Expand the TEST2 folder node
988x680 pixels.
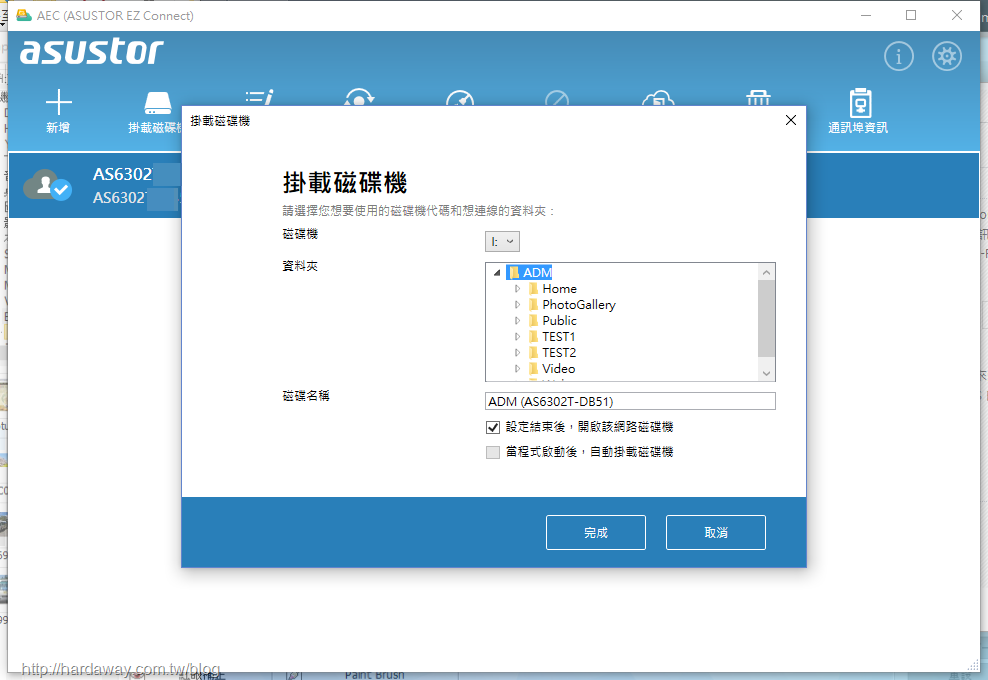517,352
